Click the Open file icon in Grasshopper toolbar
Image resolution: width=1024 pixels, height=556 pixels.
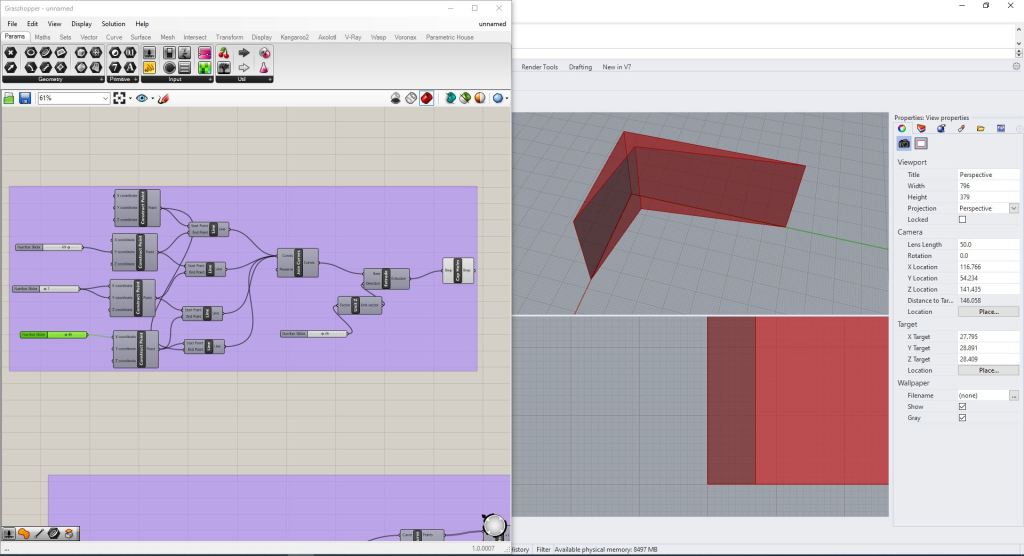click(10, 98)
